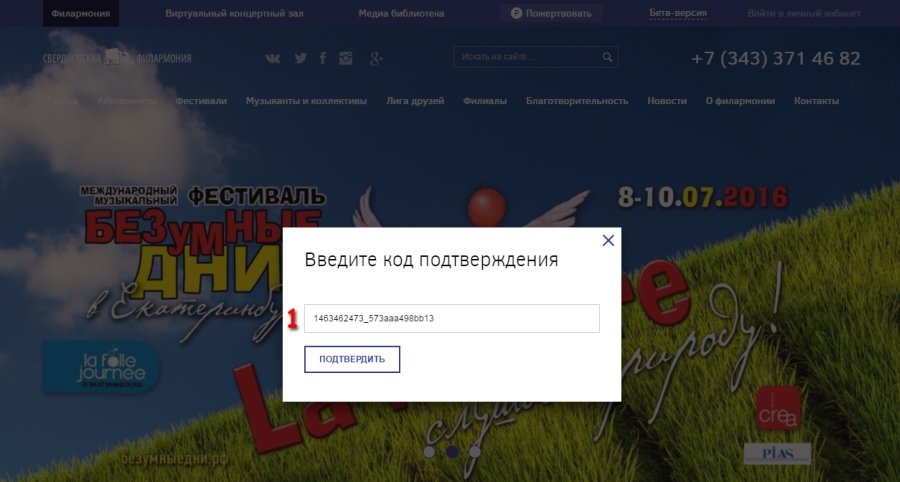Open the Контакты menu item
This screenshot has height=482, width=900.
pos(816,101)
